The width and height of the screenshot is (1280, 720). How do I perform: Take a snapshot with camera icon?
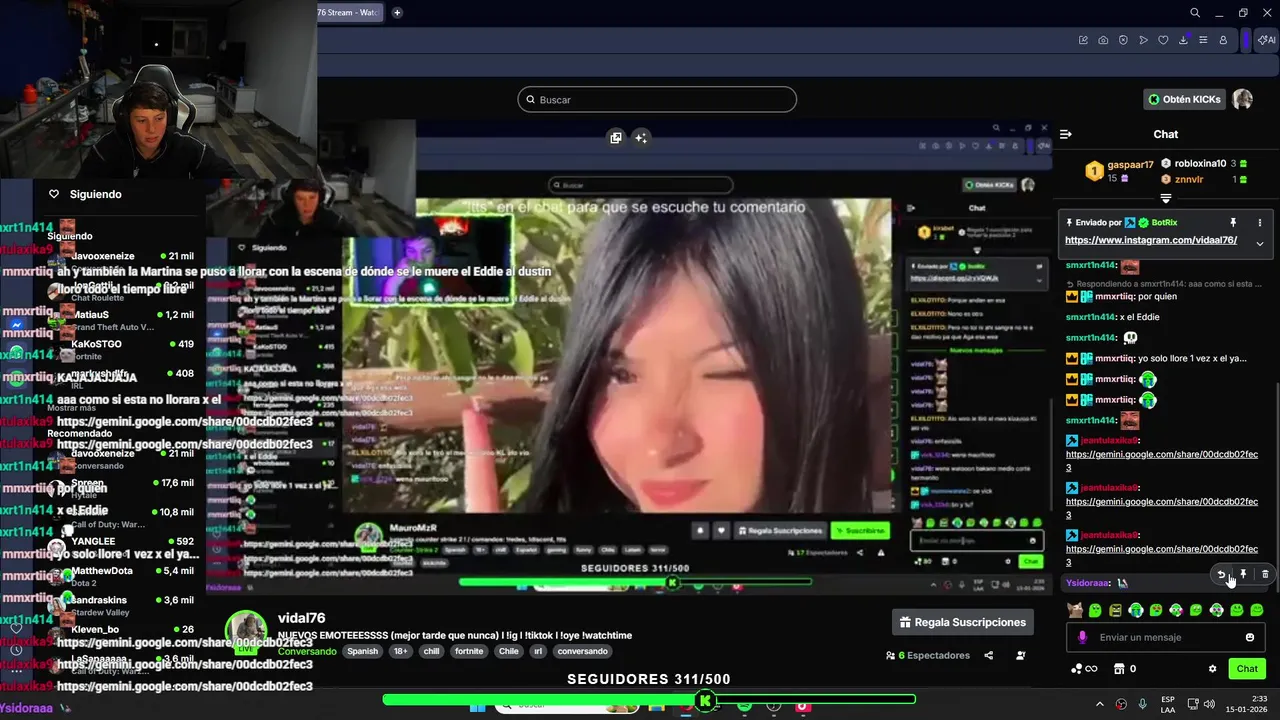(x=1103, y=40)
